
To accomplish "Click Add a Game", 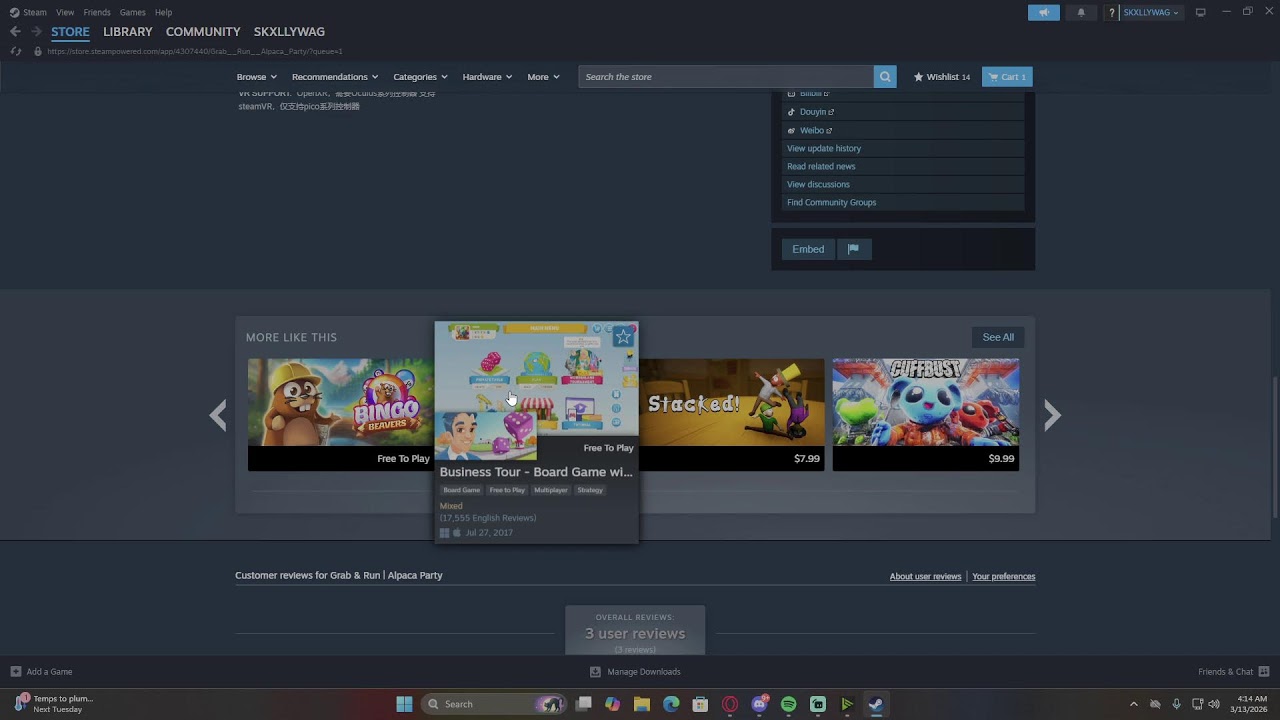I will click(41, 672).
